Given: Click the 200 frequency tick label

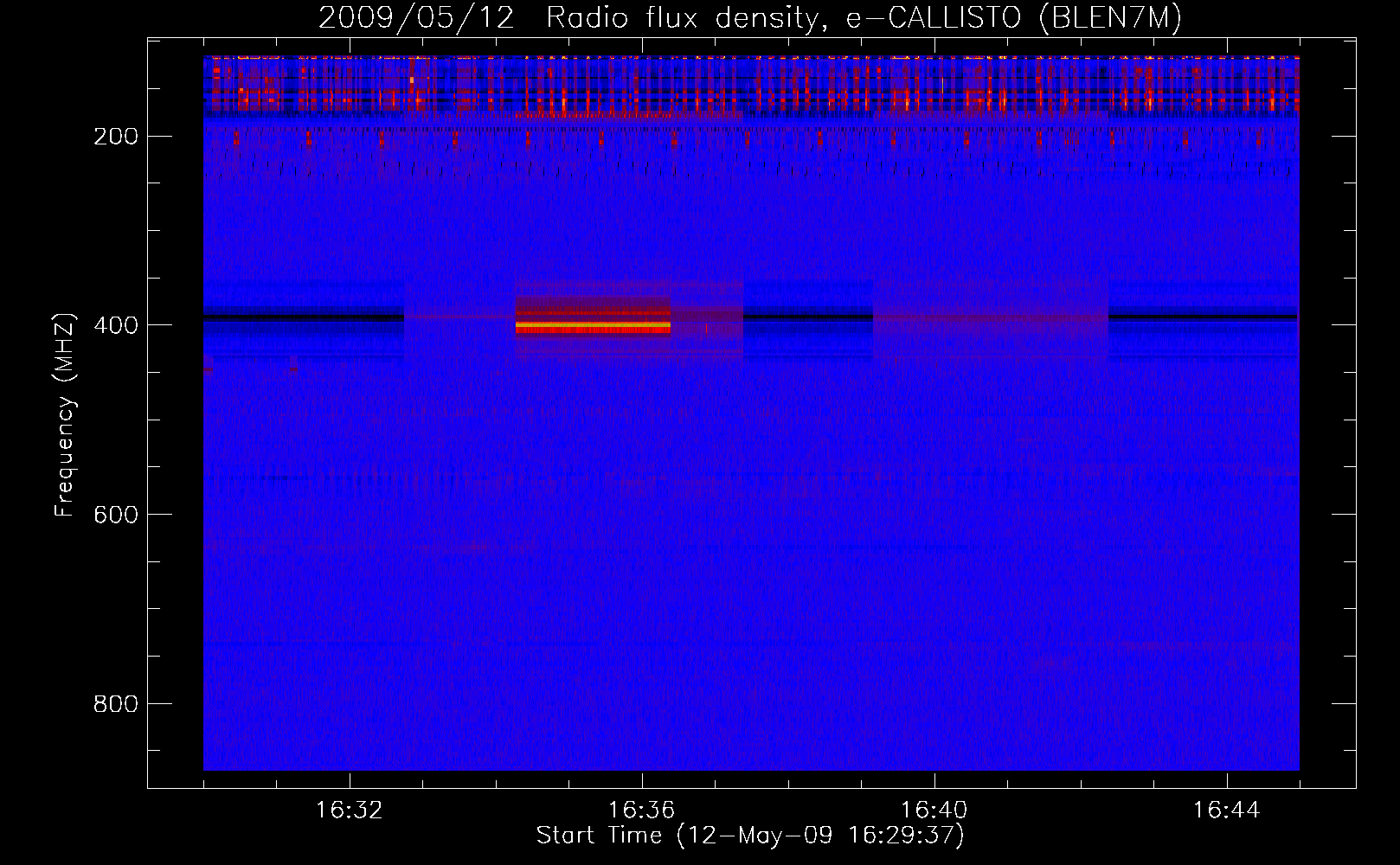Looking at the screenshot, I should pyautogui.click(x=116, y=137).
